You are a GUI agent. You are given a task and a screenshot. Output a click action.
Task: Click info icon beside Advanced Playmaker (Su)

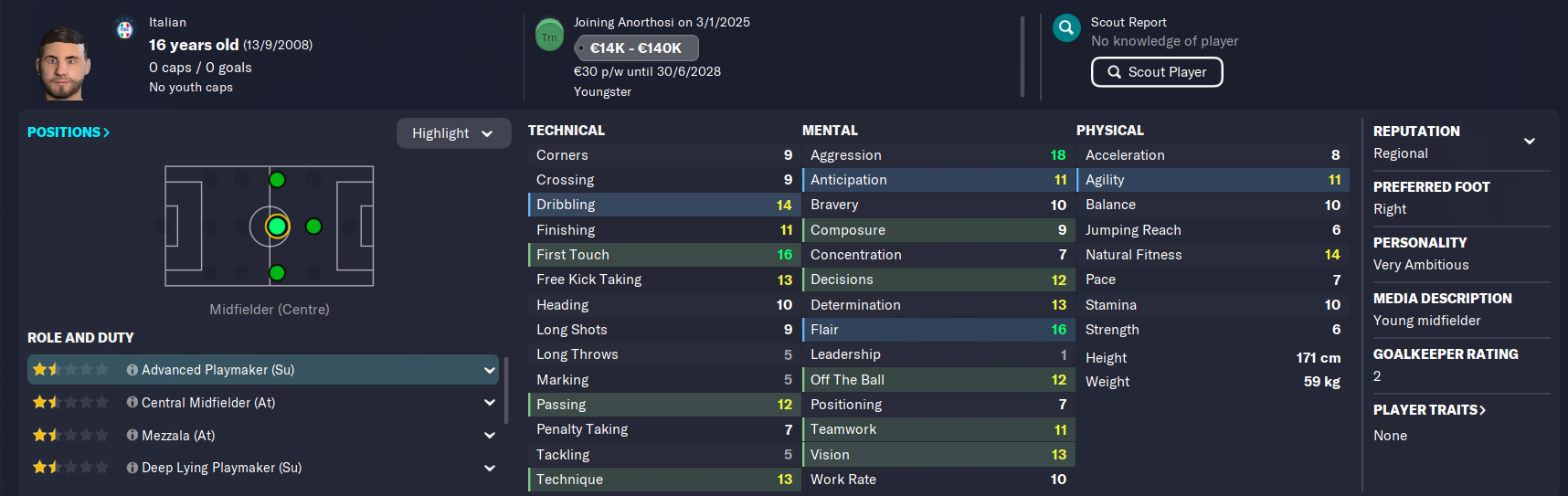point(132,370)
